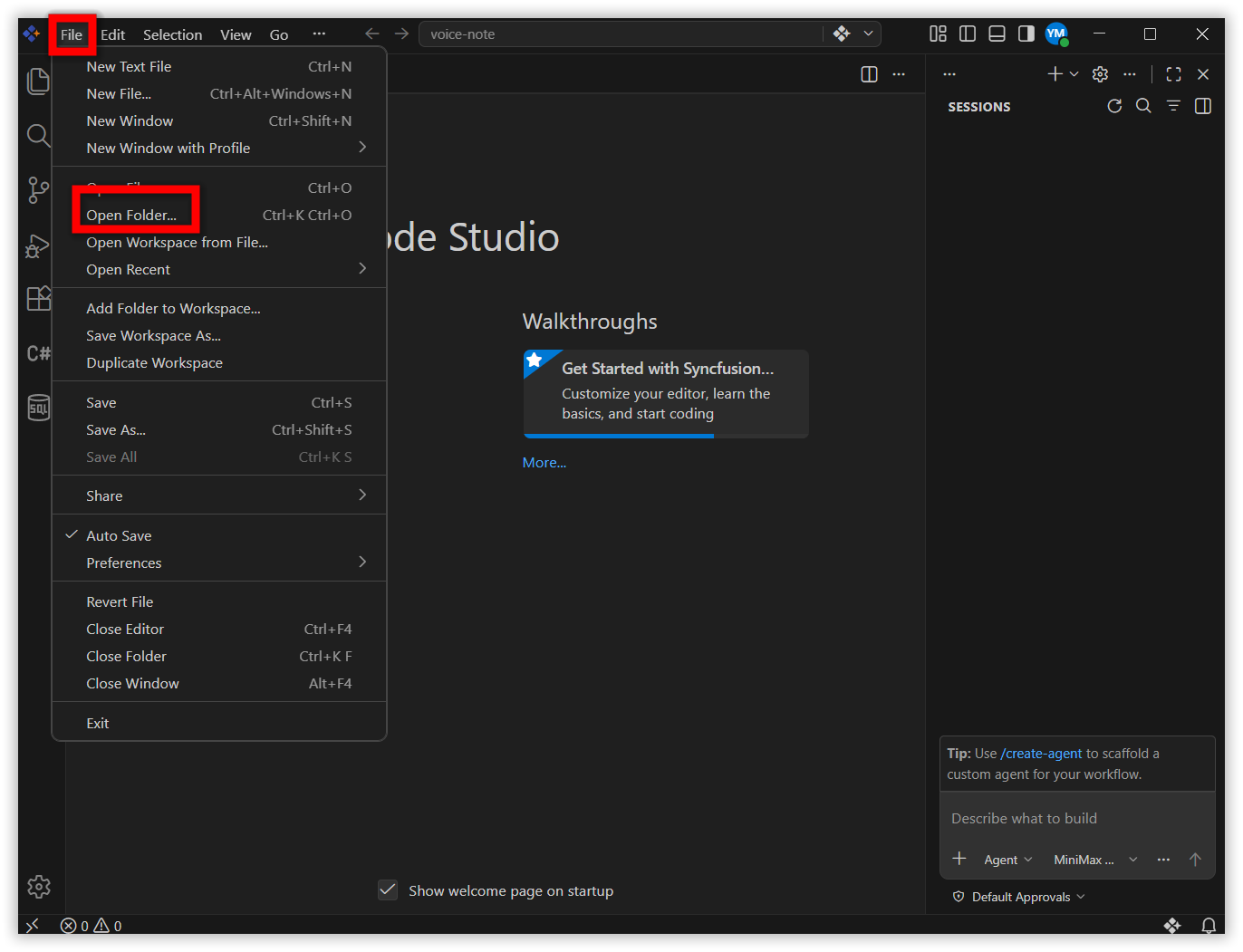Image resolution: width=1243 pixels, height=952 pixels.
Task: Toggle the bottom panel visibility
Action: pyautogui.click(x=997, y=34)
